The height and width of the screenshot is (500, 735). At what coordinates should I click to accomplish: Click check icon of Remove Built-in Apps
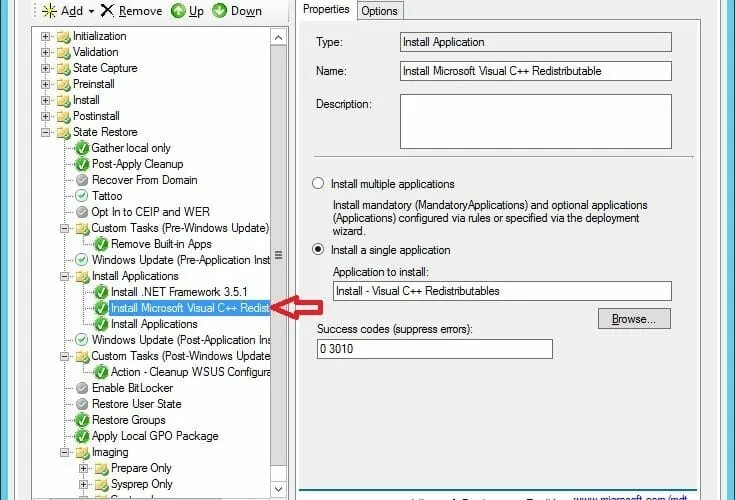click(x=101, y=244)
